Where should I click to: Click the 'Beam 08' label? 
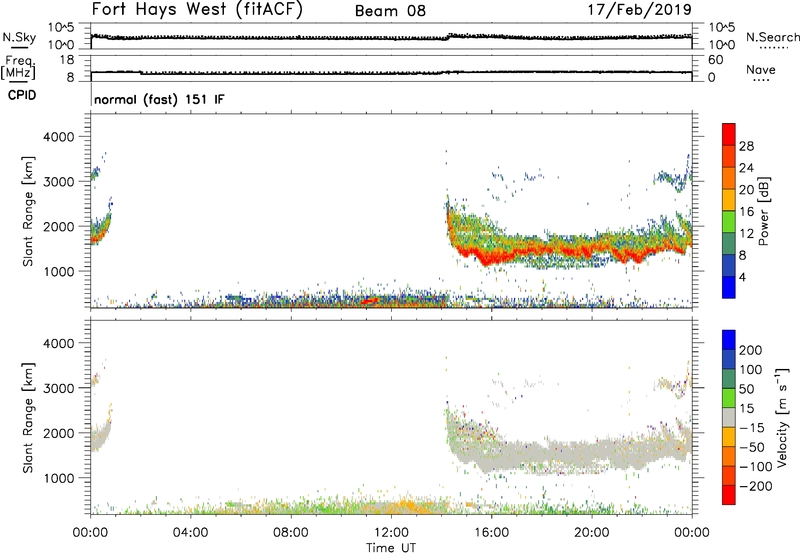pos(390,11)
